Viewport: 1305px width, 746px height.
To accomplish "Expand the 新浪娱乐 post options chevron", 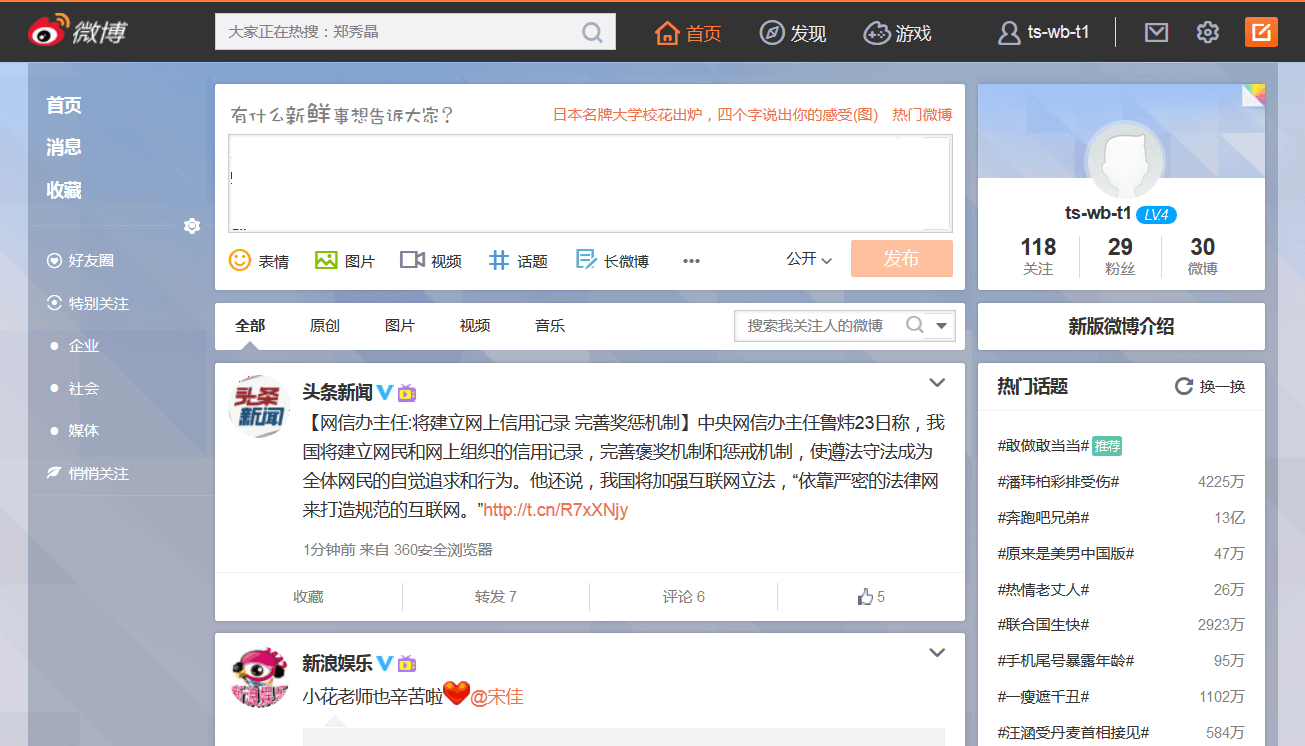I will 937,653.
